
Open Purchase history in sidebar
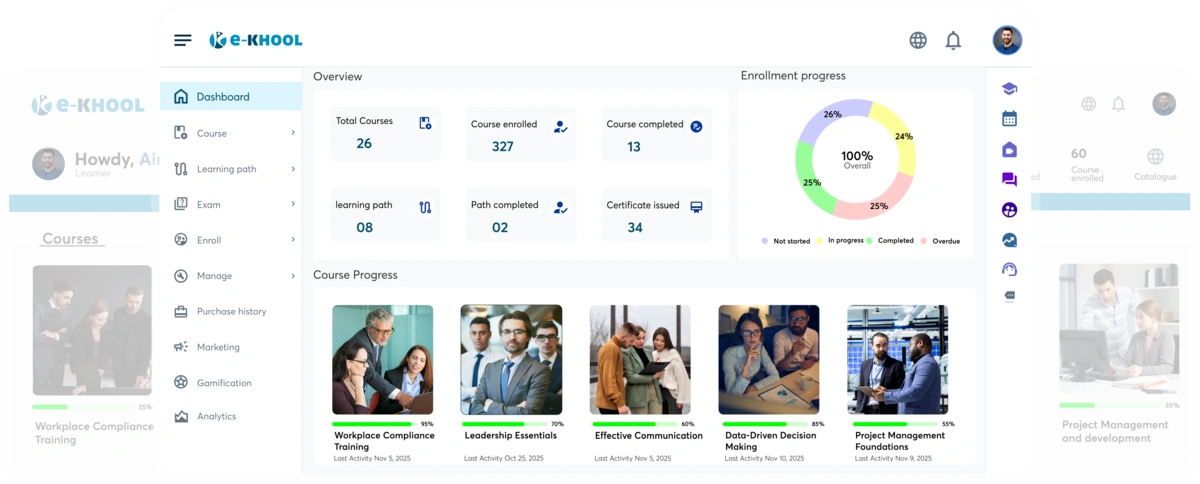click(231, 312)
